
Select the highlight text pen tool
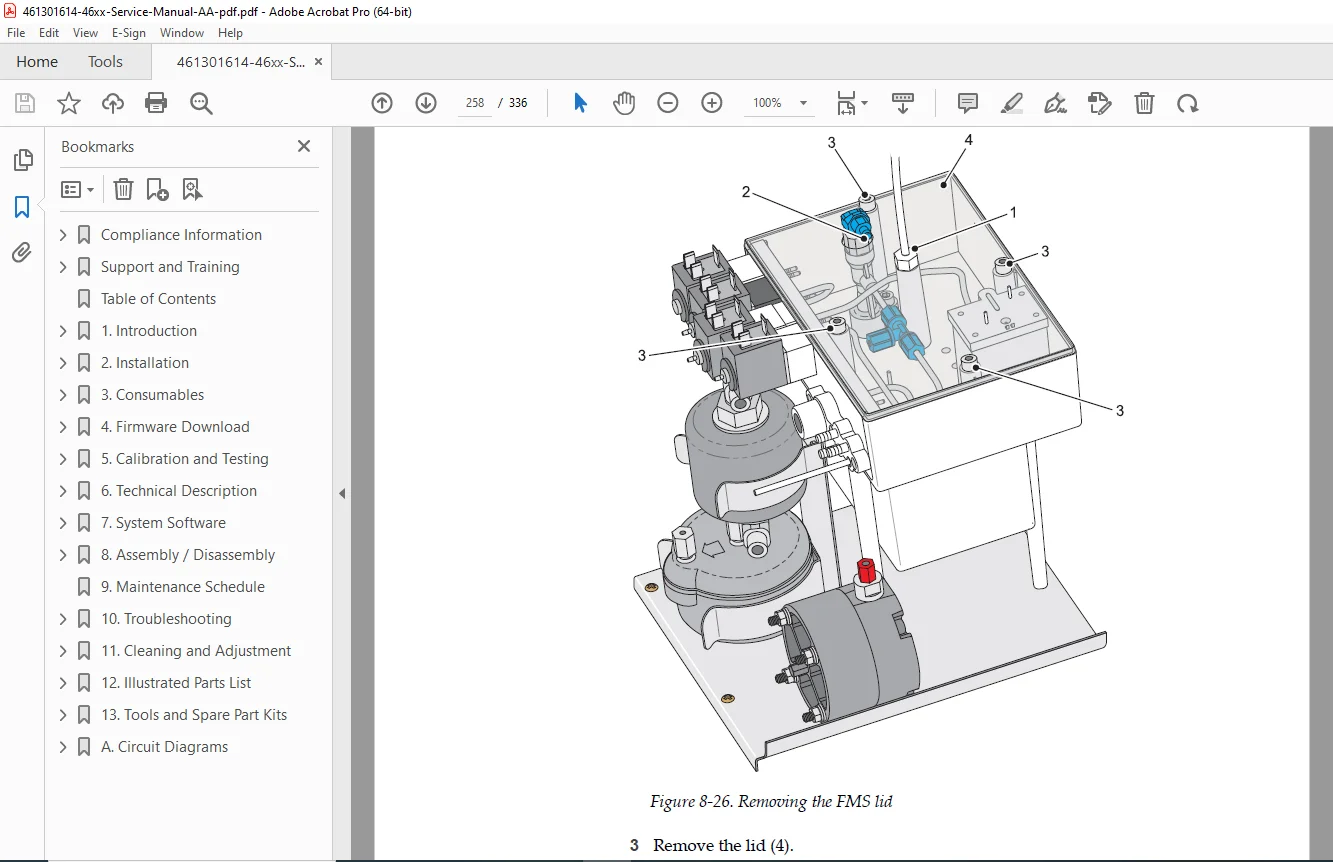(1011, 103)
